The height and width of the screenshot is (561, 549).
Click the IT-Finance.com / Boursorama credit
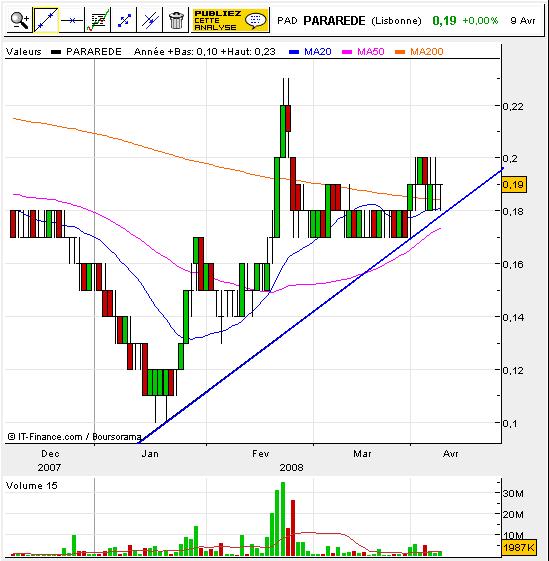click(x=74, y=436)
